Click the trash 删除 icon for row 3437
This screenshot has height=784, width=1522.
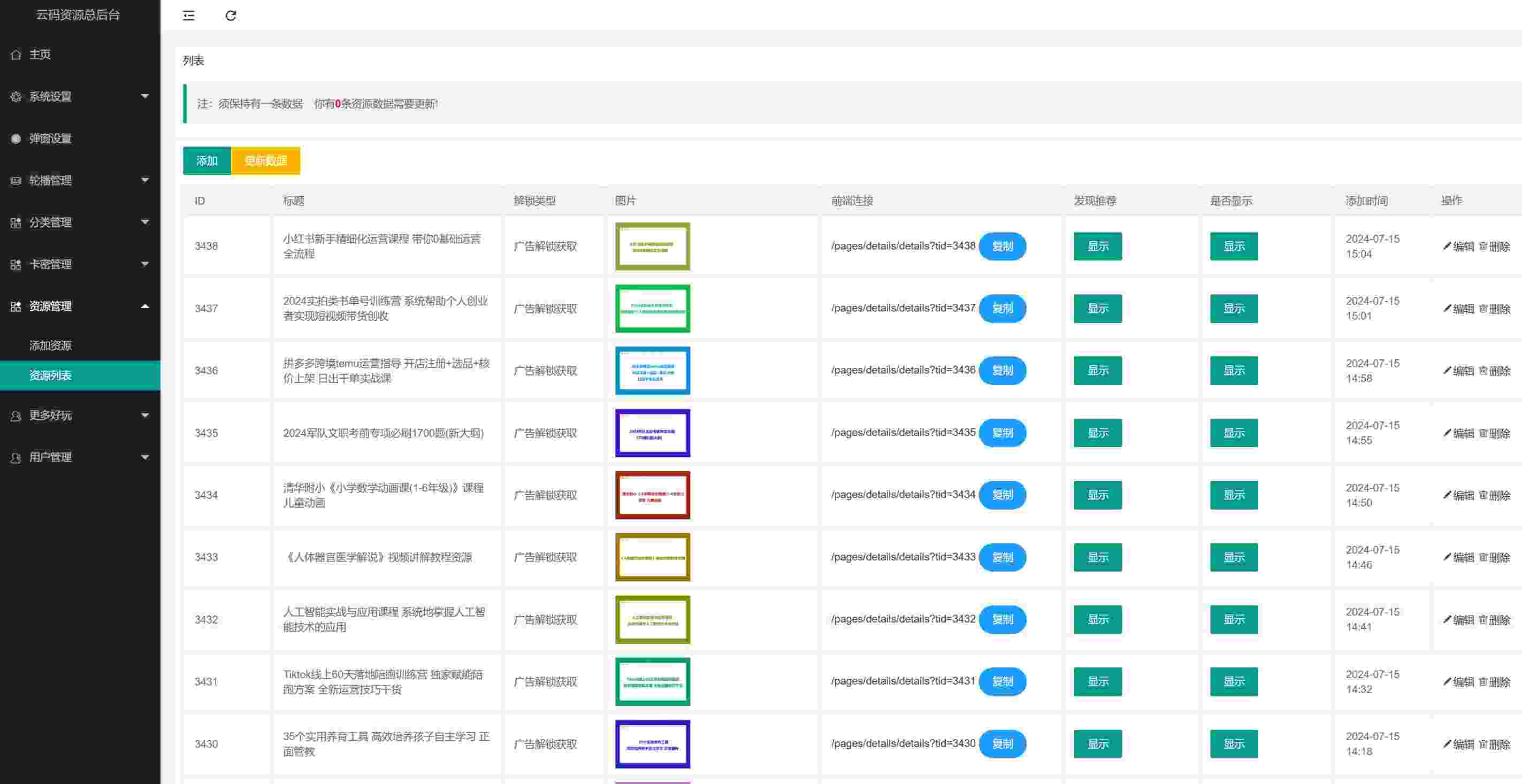[x=1483, y=309]
